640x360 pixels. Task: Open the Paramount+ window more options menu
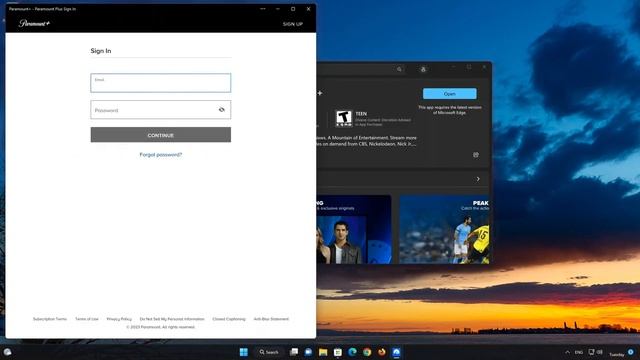coord(263,9)
